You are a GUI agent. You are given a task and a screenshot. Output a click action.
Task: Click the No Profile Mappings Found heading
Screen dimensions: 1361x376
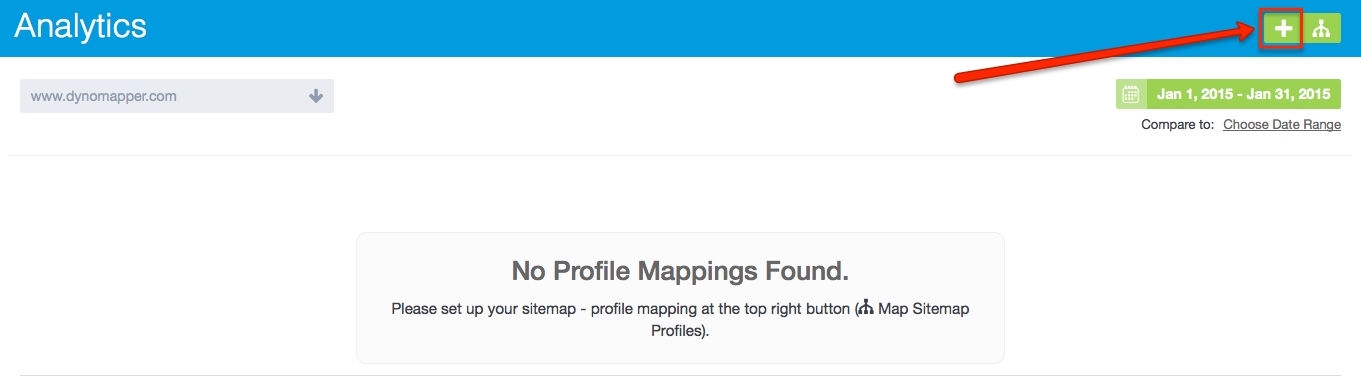coord(680,271)
